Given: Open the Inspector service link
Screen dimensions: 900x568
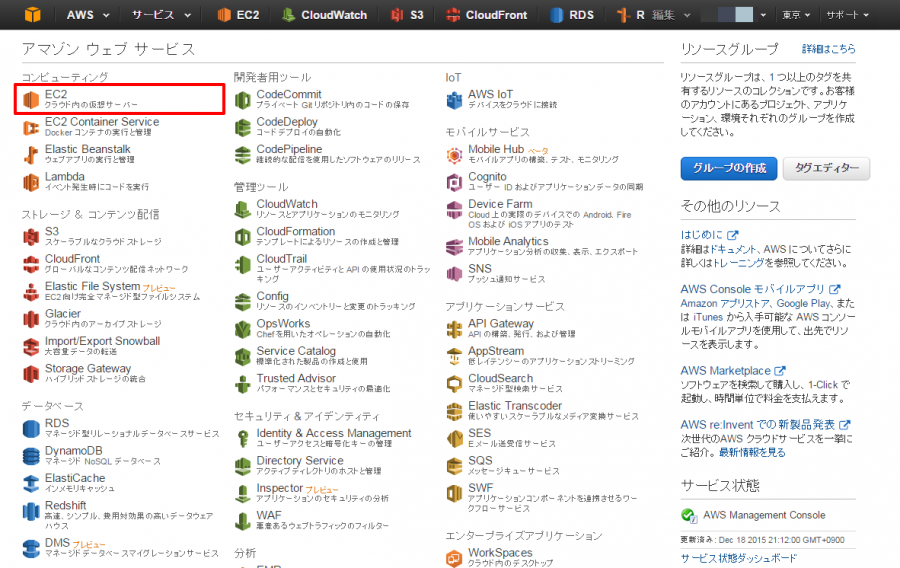Looking at the screenshot, I should [280, 488].
